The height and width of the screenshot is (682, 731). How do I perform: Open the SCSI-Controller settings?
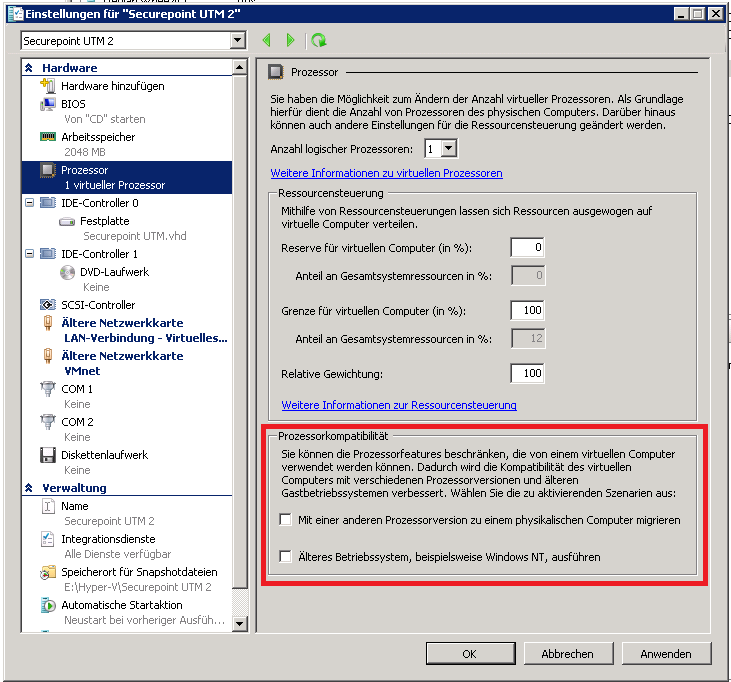(x=97, y=305)
